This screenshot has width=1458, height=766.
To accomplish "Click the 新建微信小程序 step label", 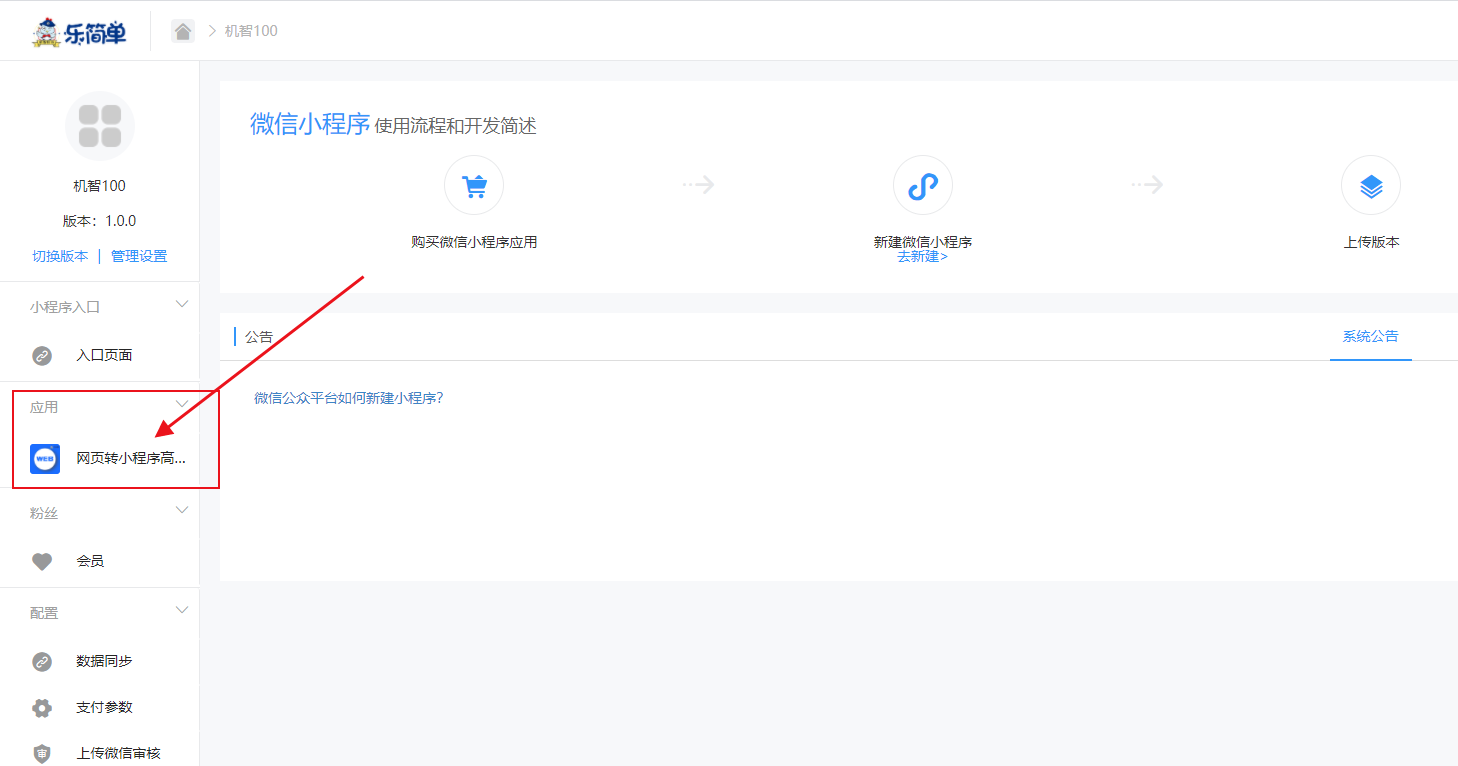I will point(923,242).
